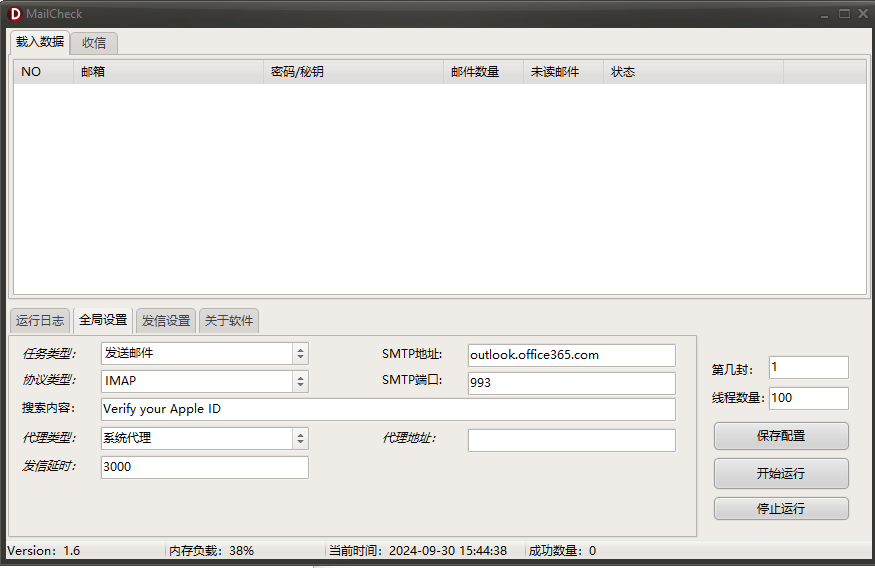Click the 线程数量 input field
This screenshot has width=875, height=568.
coord(808,398)
